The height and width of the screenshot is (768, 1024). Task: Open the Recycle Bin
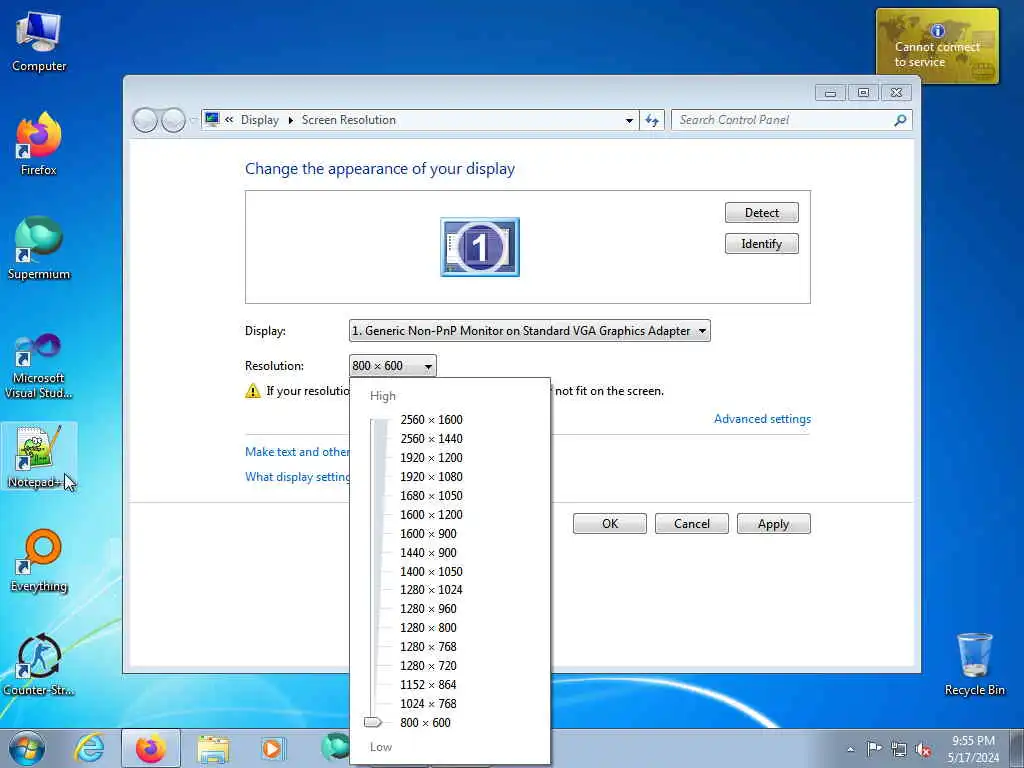974,664
